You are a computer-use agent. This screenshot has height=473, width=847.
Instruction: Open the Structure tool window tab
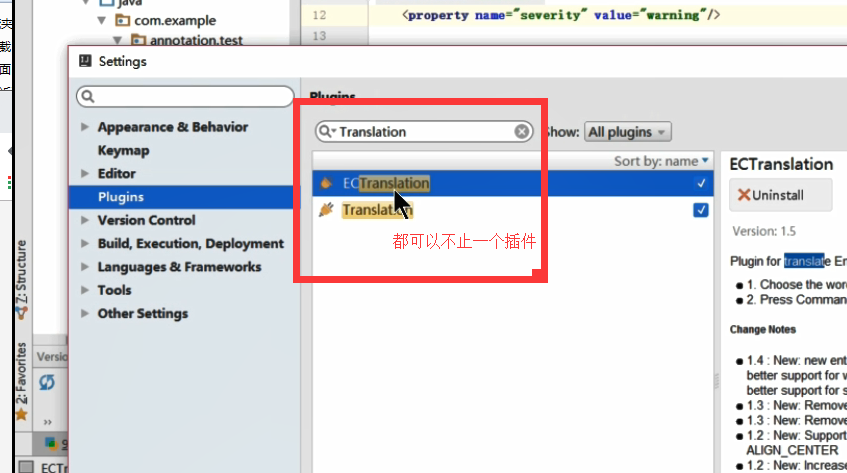(22, 280)
